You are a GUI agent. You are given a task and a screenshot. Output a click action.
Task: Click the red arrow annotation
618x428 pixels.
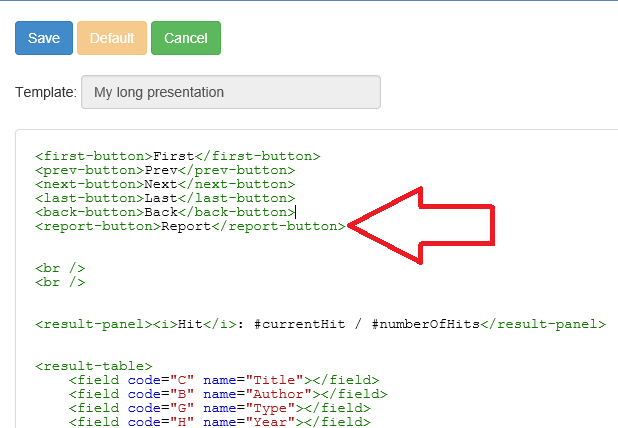pos(421,225)
